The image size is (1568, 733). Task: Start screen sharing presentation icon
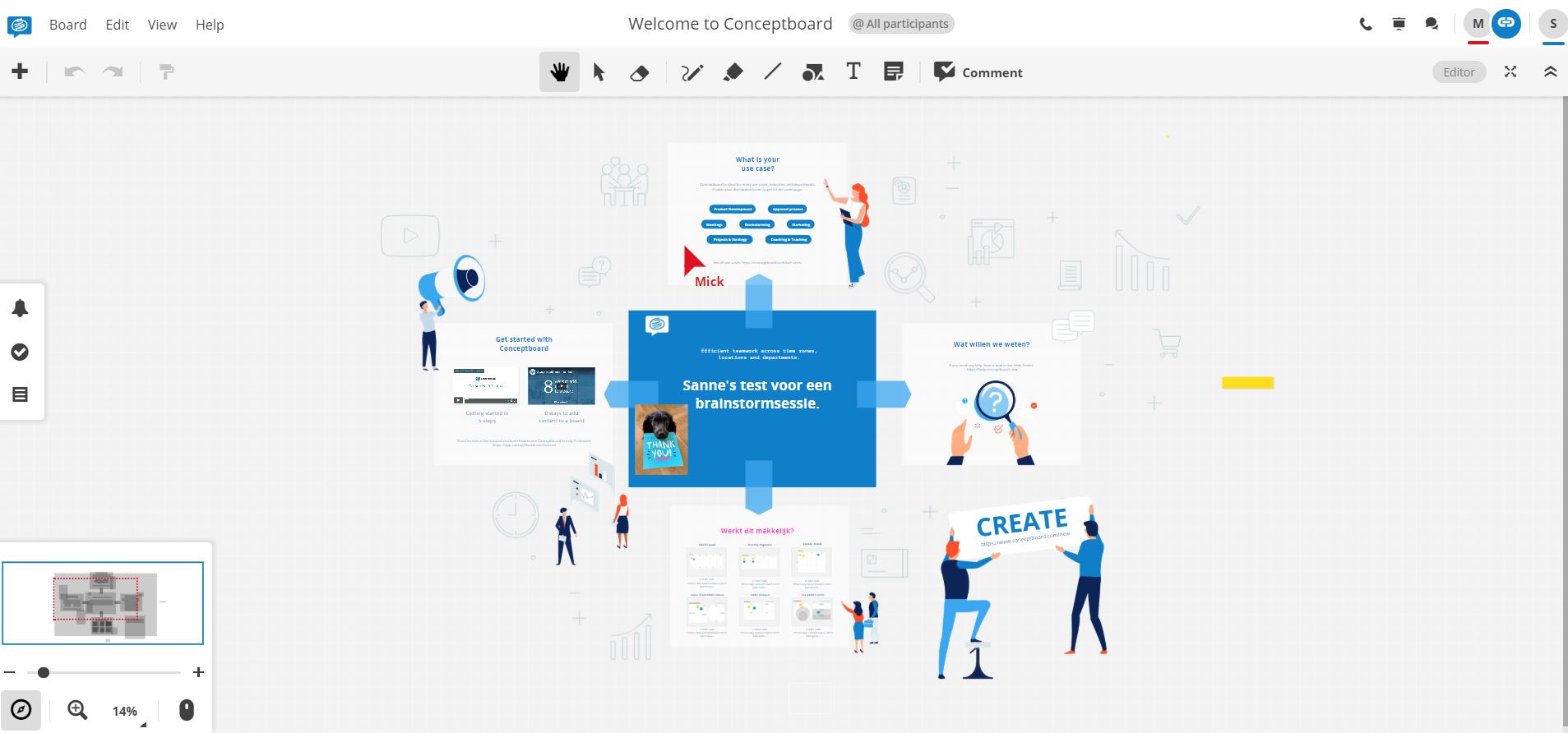tap(1399, 25)
